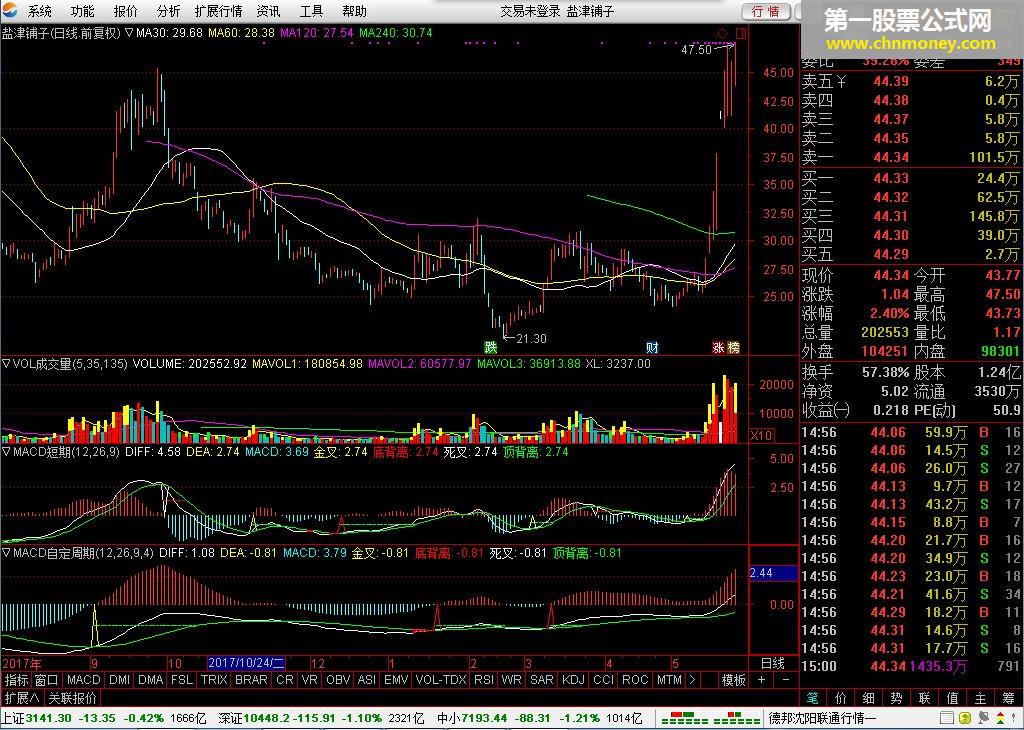Click the 德邦沈阳联通行情一 server label
This screenshot has height=730, width=1024.
821,718
